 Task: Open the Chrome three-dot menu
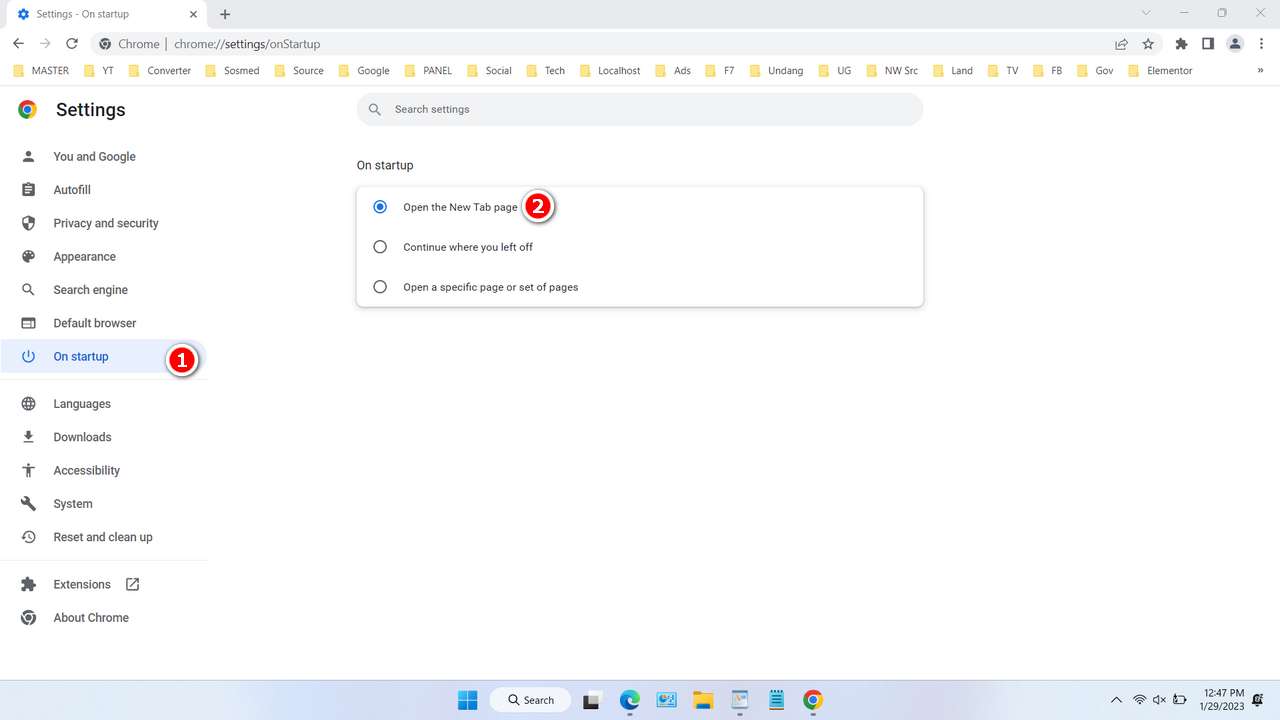pyautogui.click(x=1262, y=43)
